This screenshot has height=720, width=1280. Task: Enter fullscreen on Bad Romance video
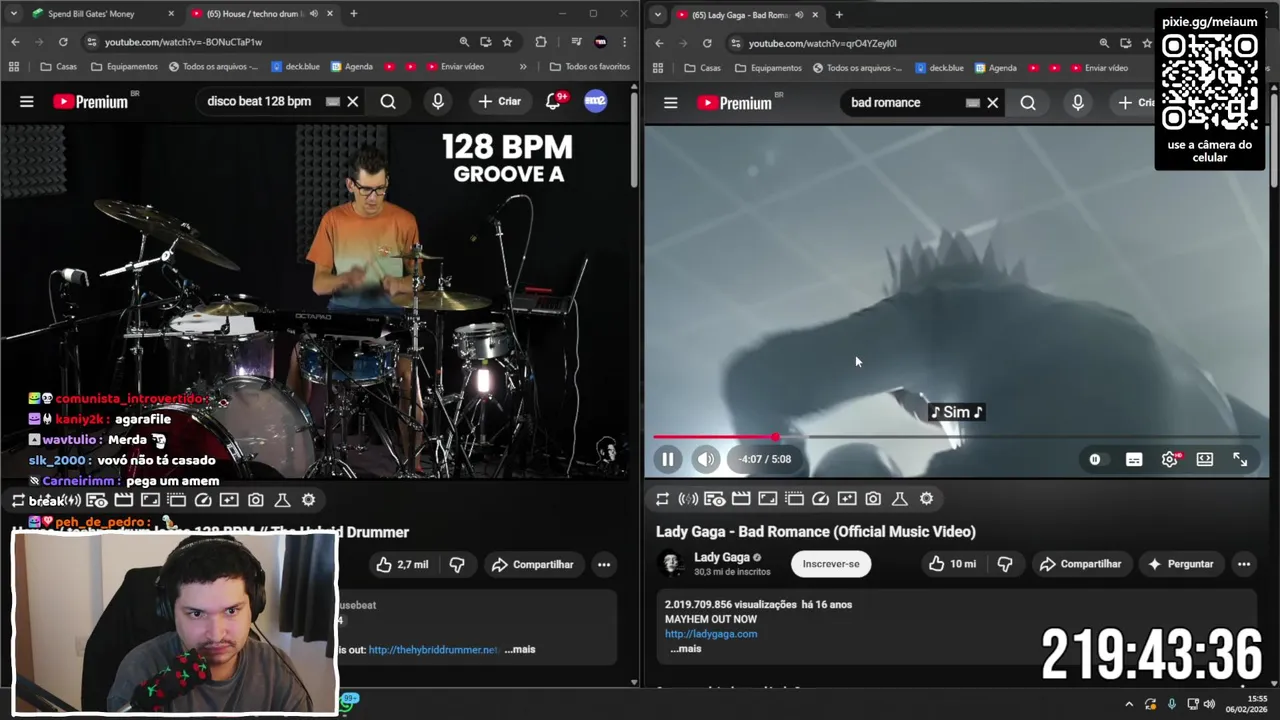coord(1240,459)
